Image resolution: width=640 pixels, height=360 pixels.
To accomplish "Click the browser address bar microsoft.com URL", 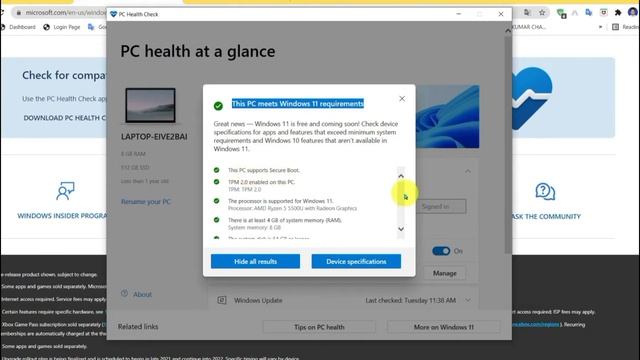I will coord(65,13).
